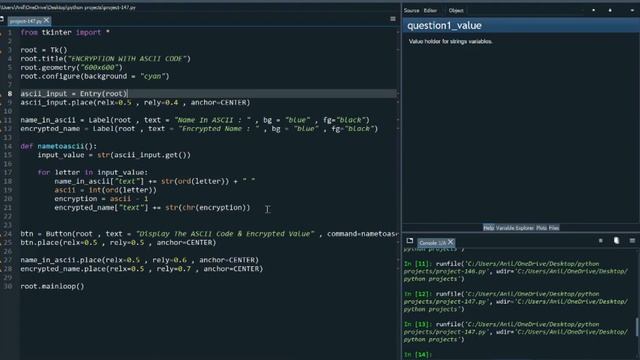Switch to the Plots tab

tap(541, 228)
